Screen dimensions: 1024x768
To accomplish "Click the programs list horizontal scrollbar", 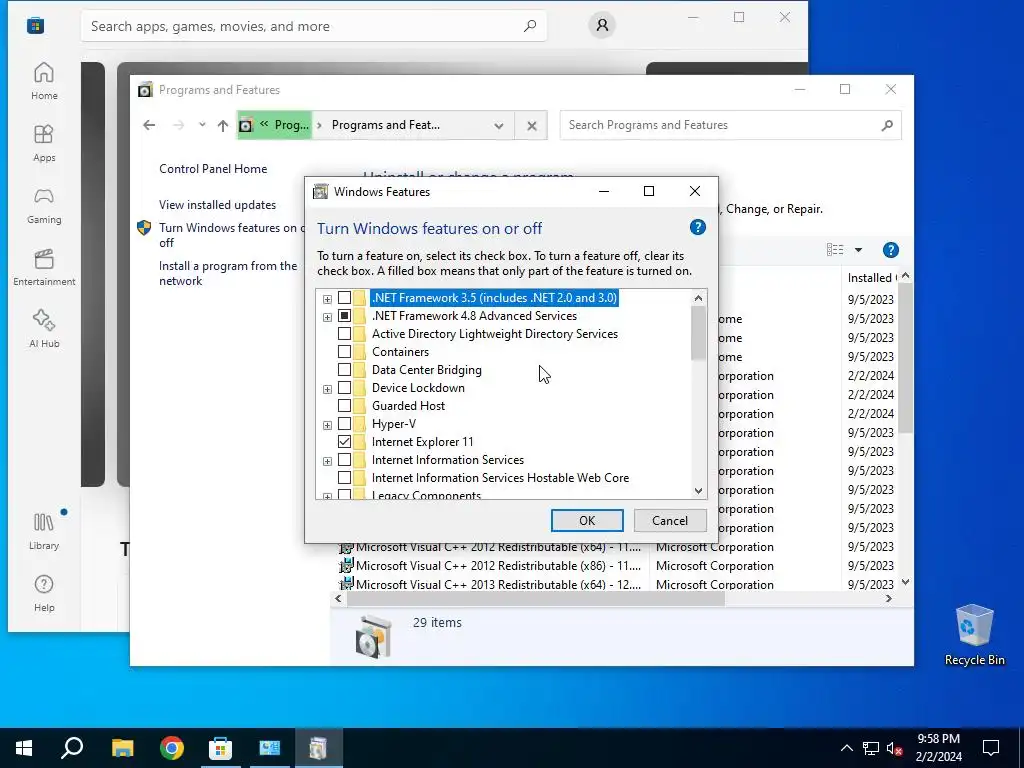I will (x=536, y=599).
